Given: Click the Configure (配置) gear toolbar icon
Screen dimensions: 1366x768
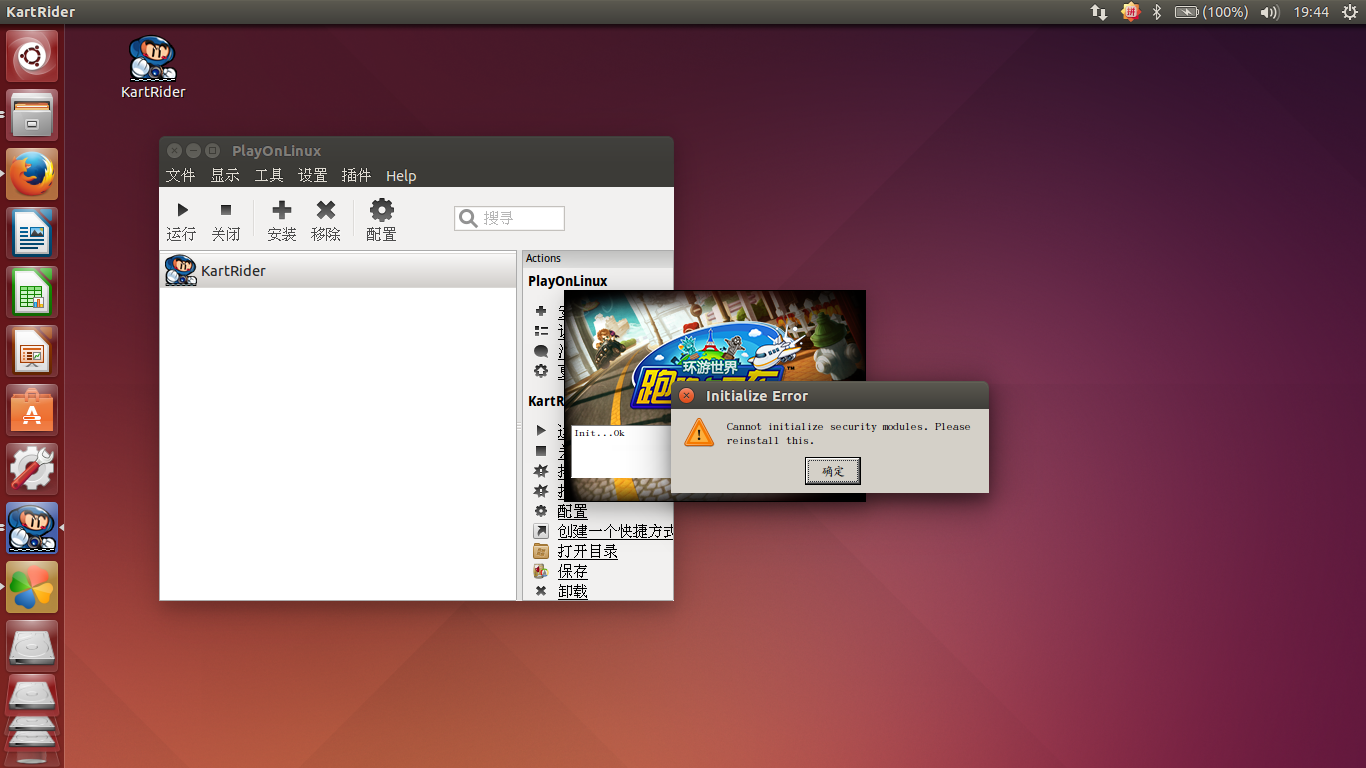Looking at the screenshot, I should [382, 210].
